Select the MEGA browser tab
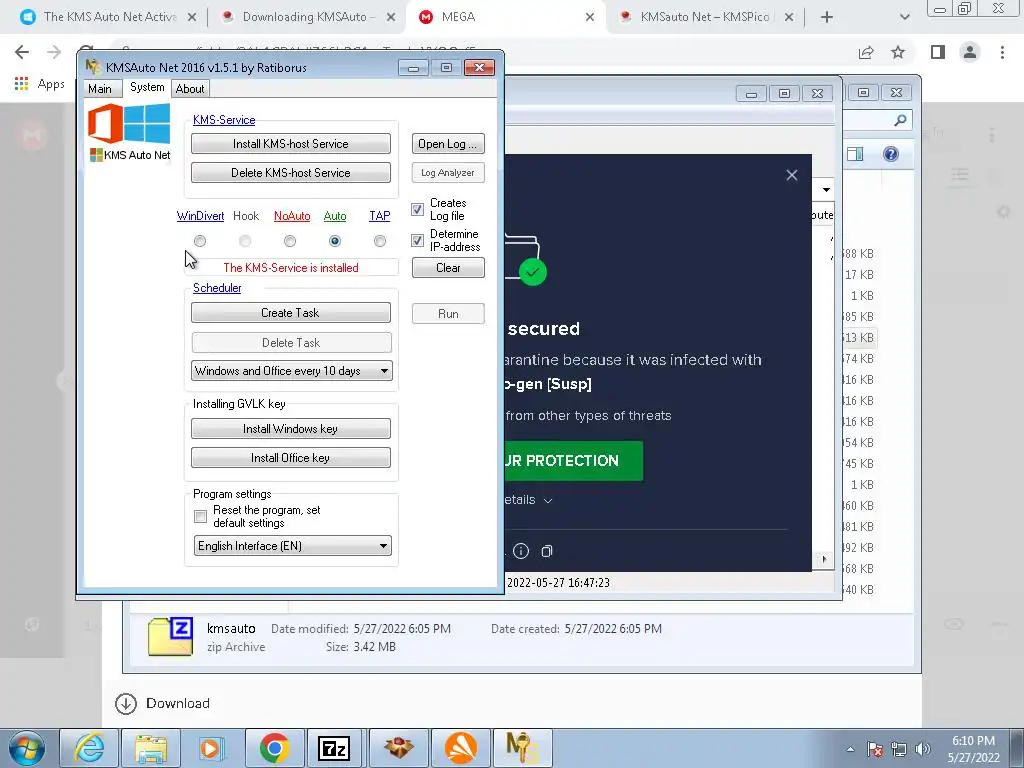This screenshot has width=1024, height=768. click(x=506, y=17)
